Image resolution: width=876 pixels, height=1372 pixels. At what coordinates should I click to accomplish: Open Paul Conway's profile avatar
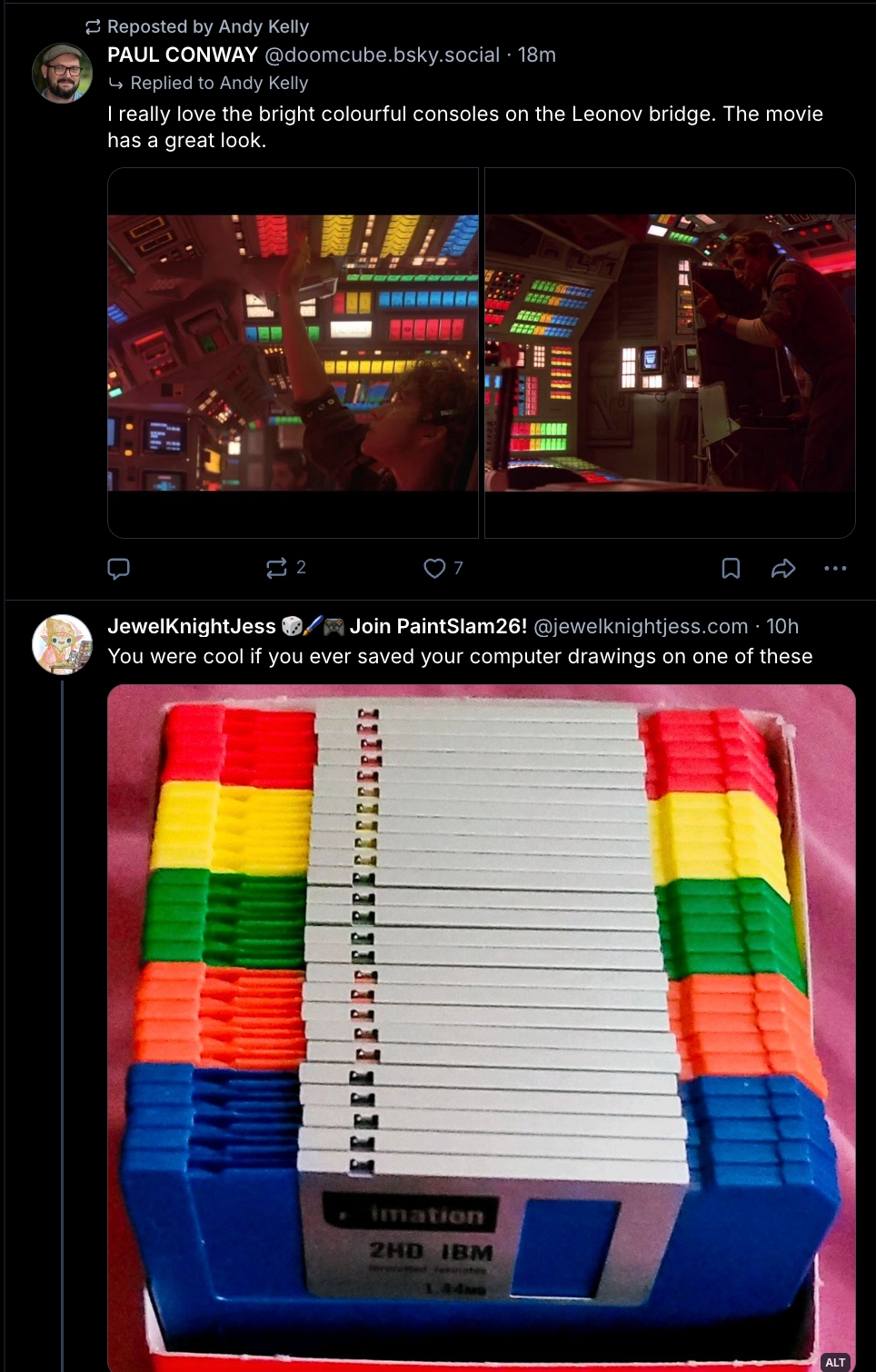[62, 74]
